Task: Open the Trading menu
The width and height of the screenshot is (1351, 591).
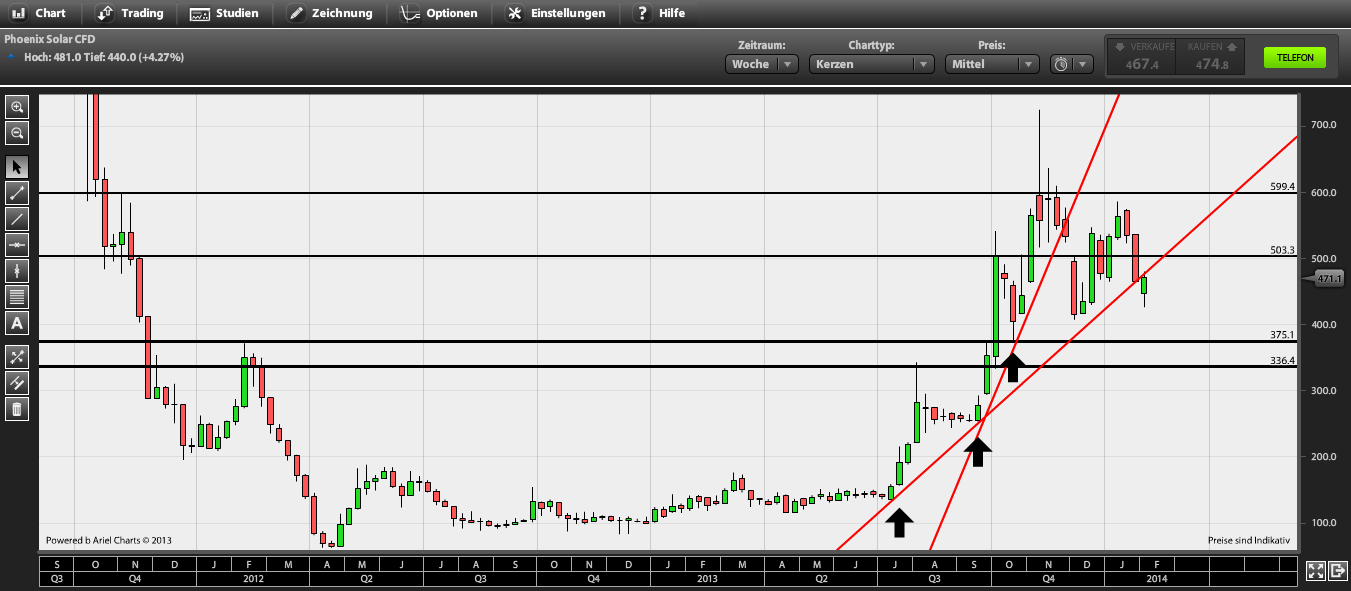Action: [131, 14]
